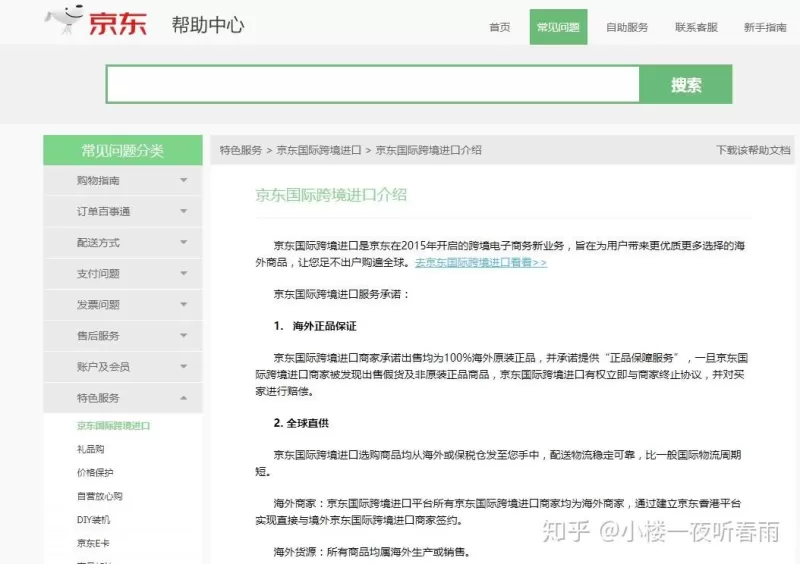Click the 订单百事通 category label
Image resolution: width=800 pixels, height=564 pixels.
[x=104, y=211]
